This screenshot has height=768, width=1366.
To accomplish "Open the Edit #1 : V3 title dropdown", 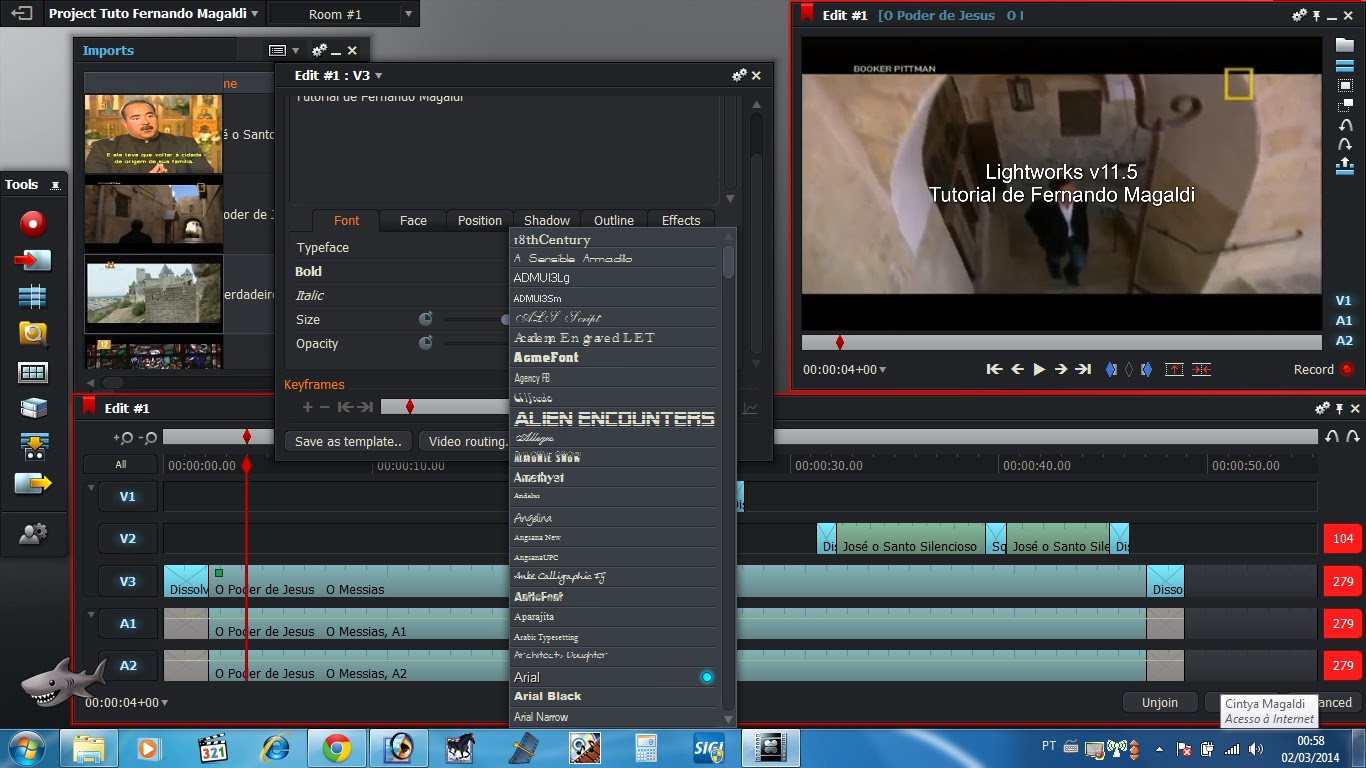I will tap(378, 75).
